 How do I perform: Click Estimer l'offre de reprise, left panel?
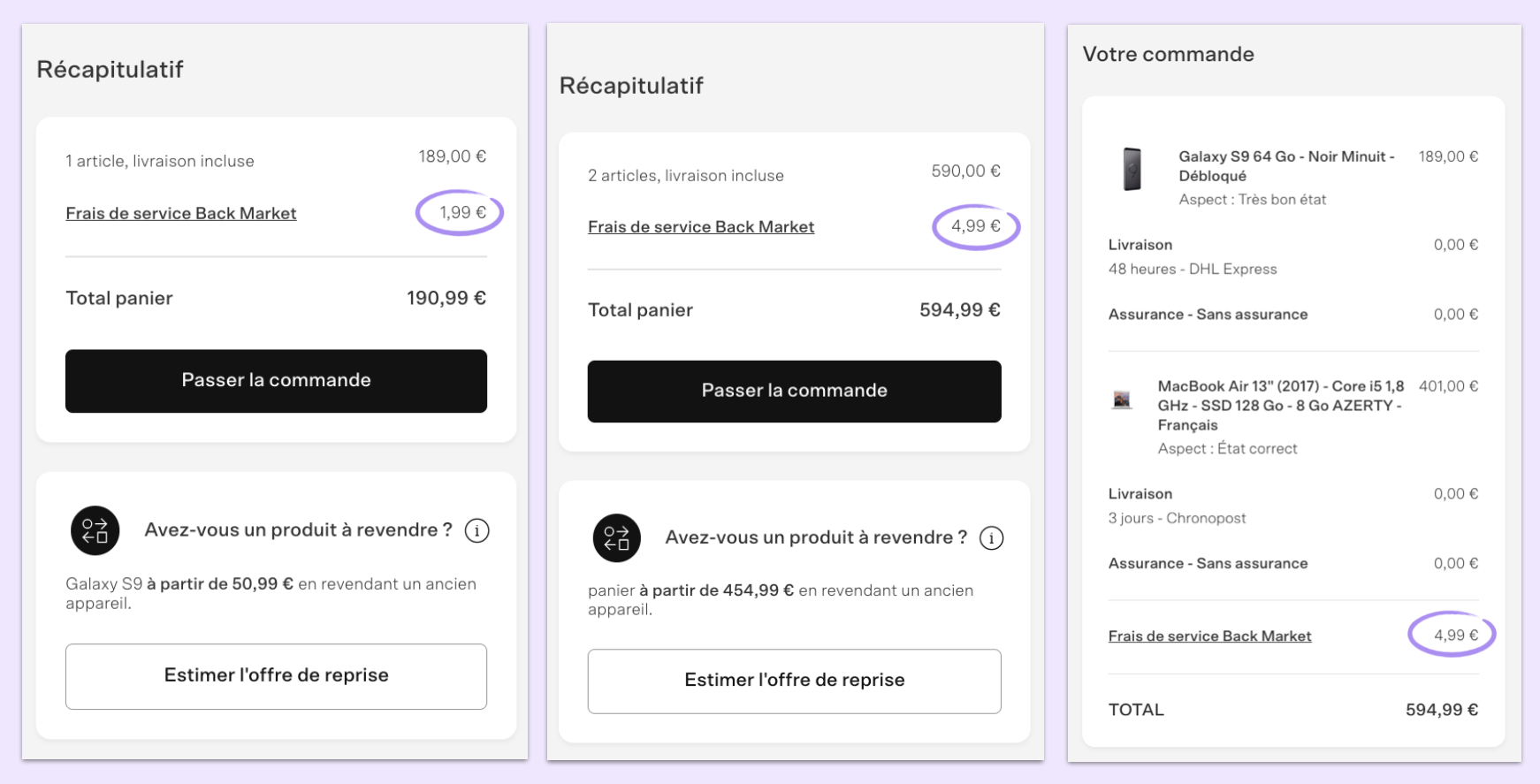[276, 676]
